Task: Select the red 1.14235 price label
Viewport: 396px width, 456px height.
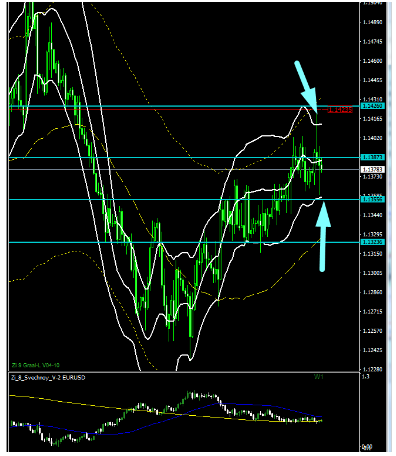Action: [340, 109]
